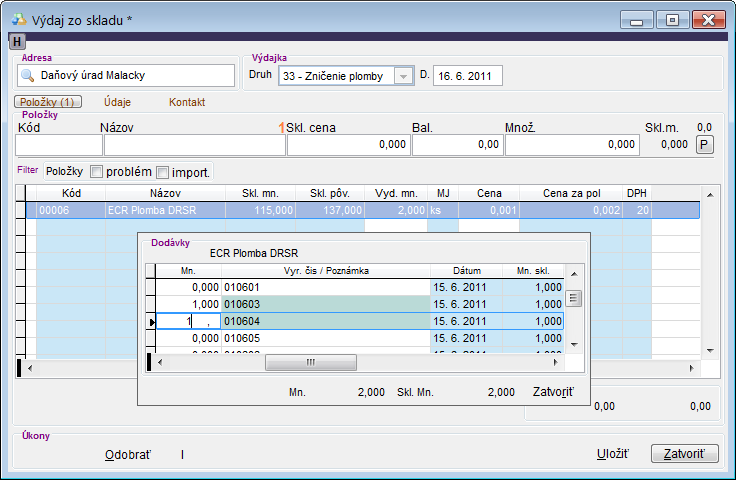This screenshot has height=482, width=736.
Task: Click the Odobrať action link
Action: tap(127, 455)
